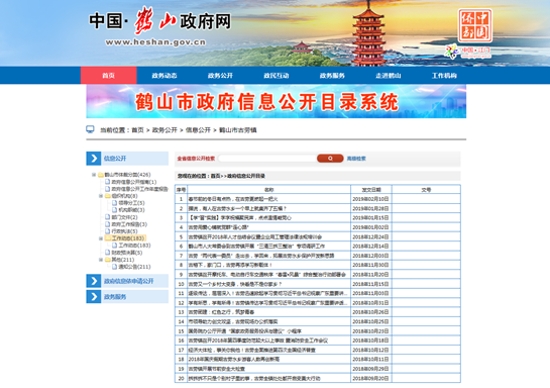Collapse the 工作动态(183) folder node

point(101,238)
